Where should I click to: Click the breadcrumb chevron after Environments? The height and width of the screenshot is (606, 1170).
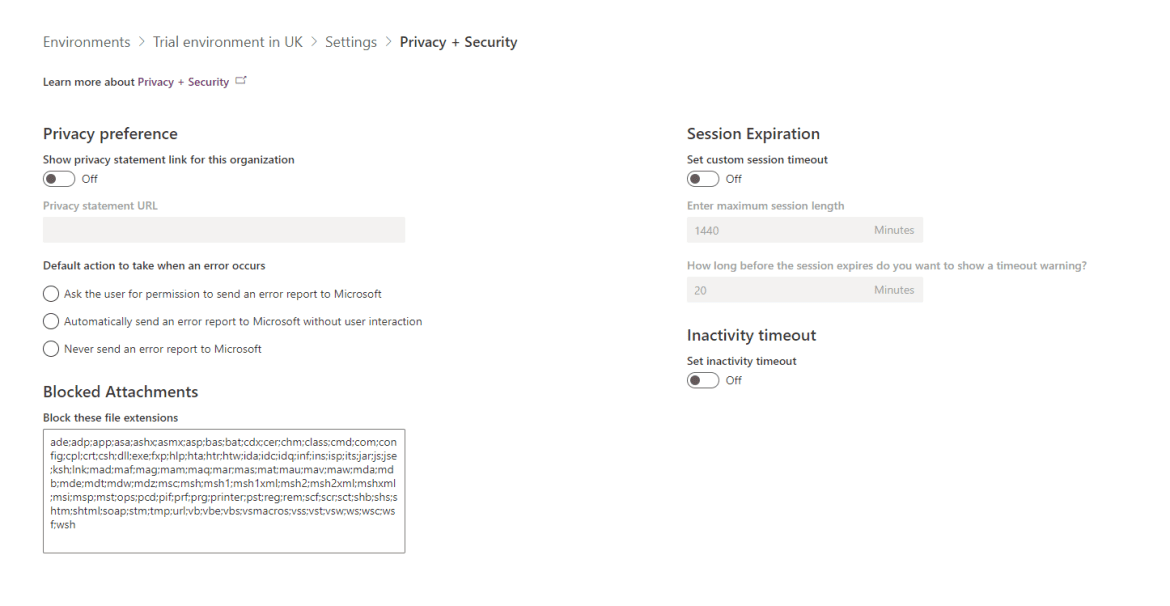click(142, 43)
